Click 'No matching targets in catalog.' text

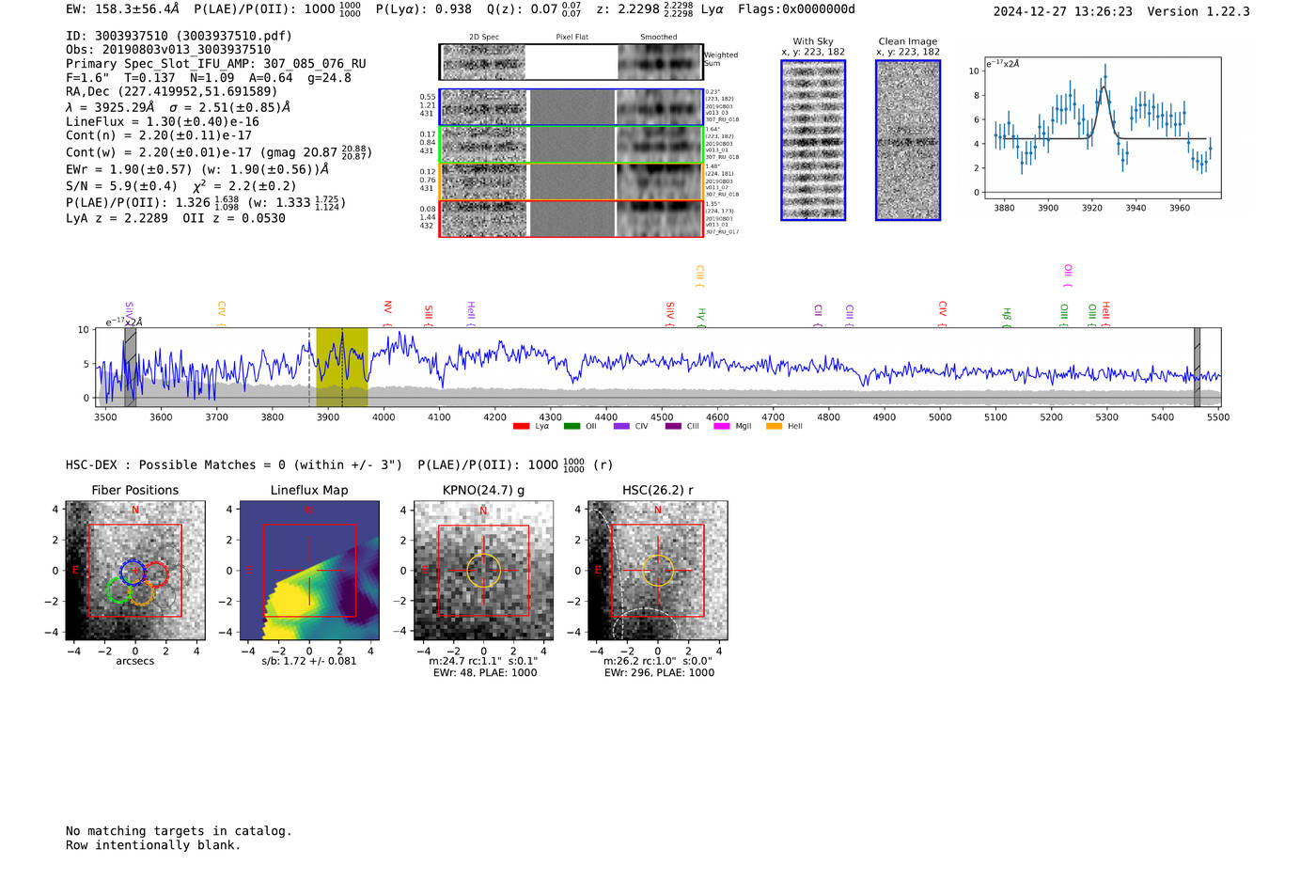pyautogui.click(x=179, y=831)
